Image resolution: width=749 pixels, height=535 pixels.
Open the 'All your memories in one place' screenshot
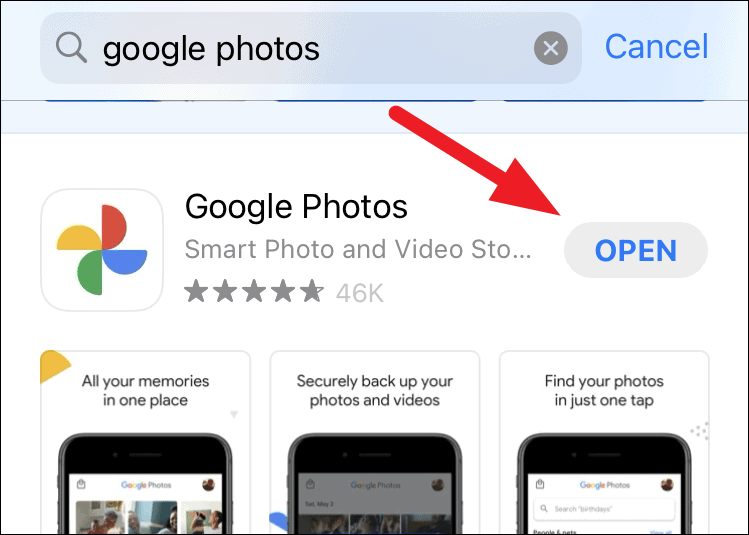(145, 442)
